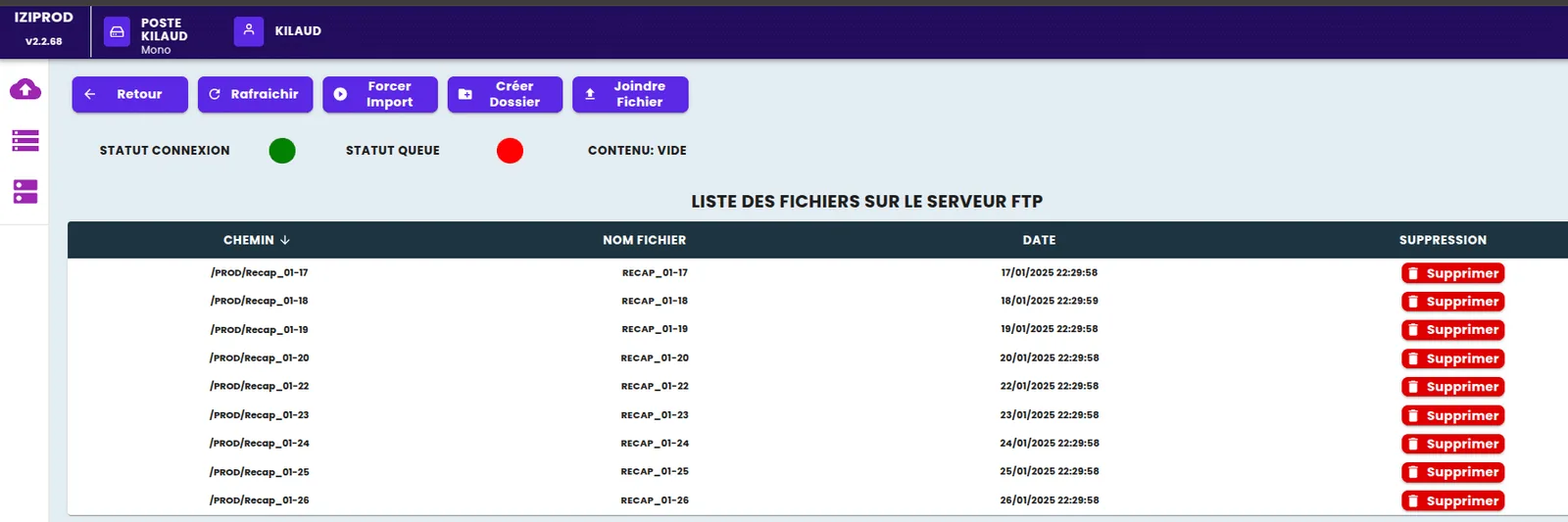Screen dimensions: 1568x522
Task: Click the IZIPROD logo text
Action: click(43, 18)
